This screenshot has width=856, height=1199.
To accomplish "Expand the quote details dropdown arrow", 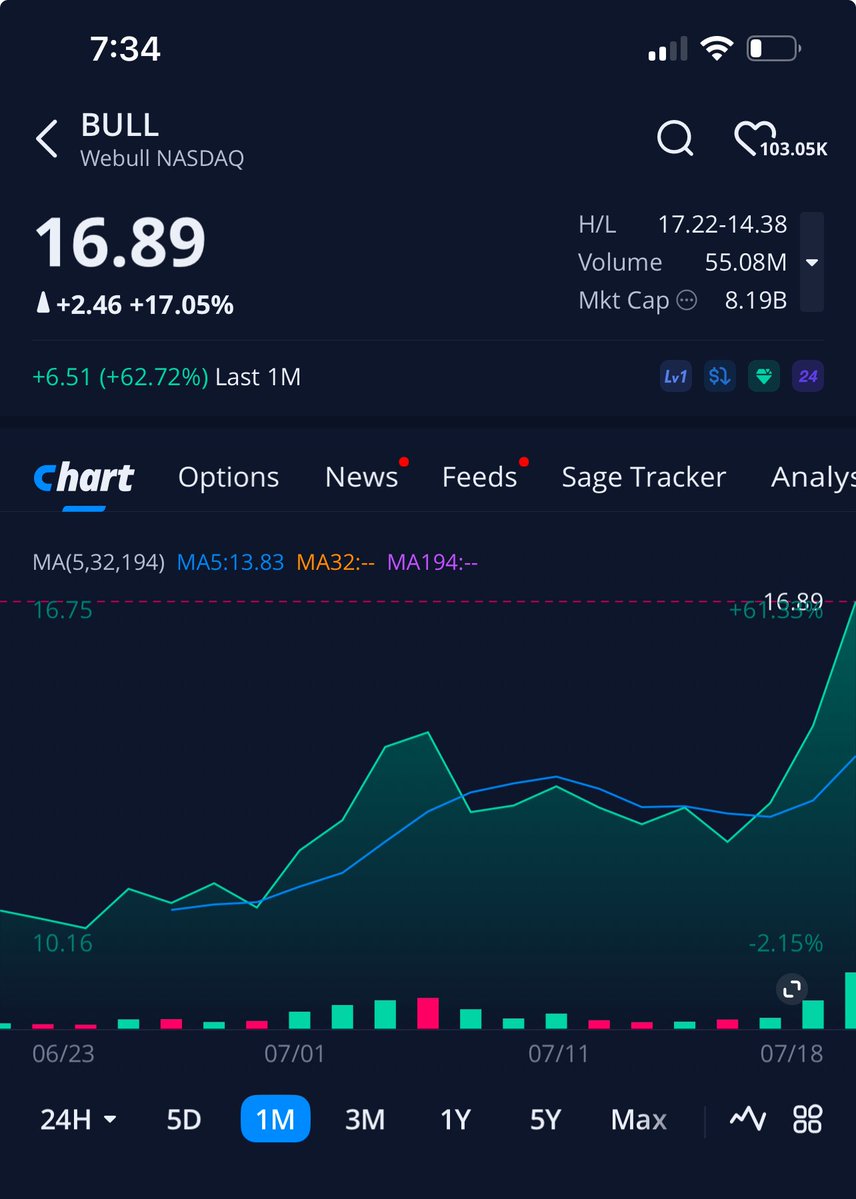I will [x=812, y=262].
